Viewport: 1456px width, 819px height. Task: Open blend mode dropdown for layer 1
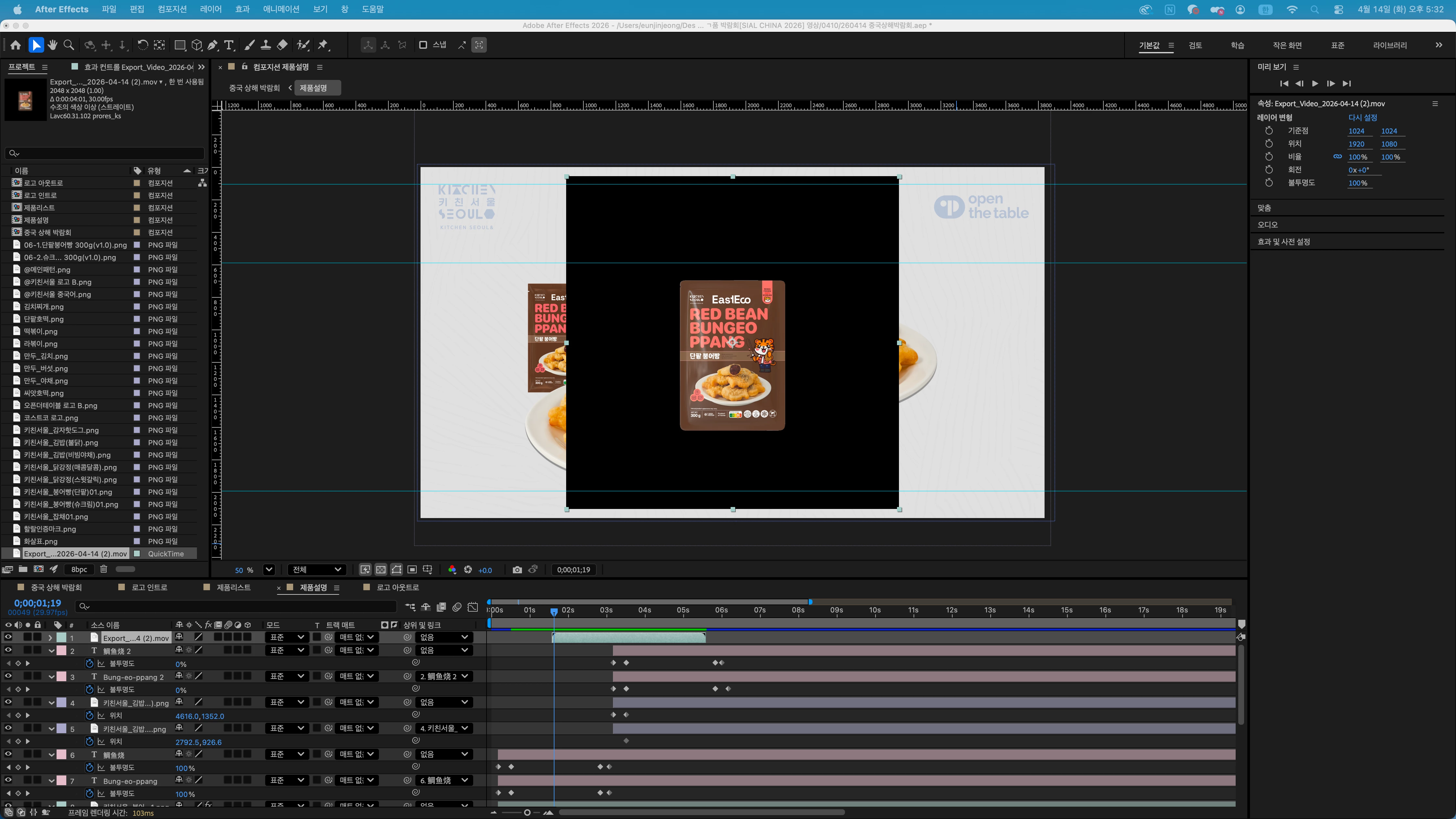[x=287, y=637]
